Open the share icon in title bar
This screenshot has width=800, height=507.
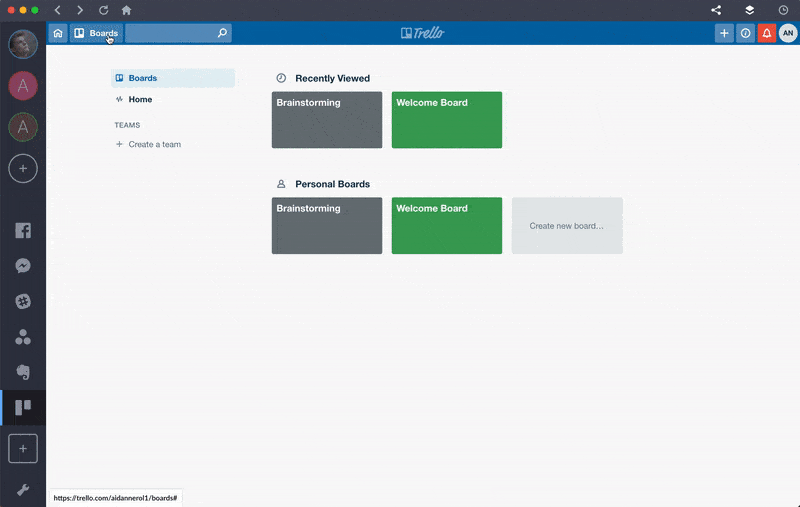click(716, 10)
